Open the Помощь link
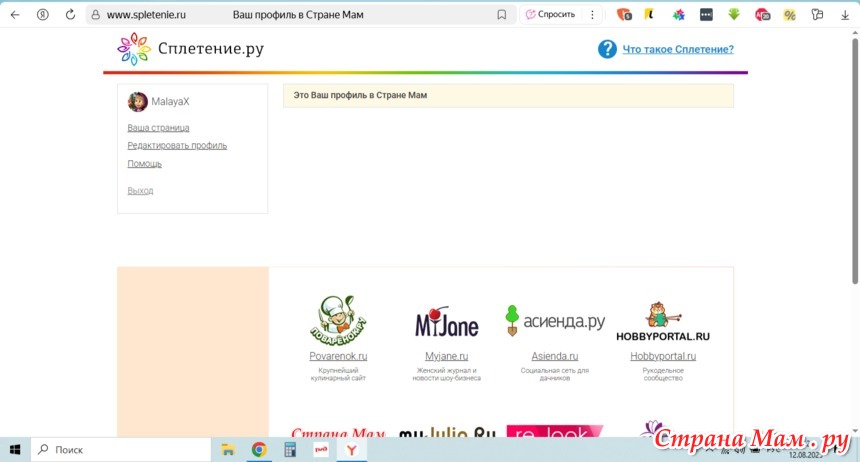 [x=144, y=164]
